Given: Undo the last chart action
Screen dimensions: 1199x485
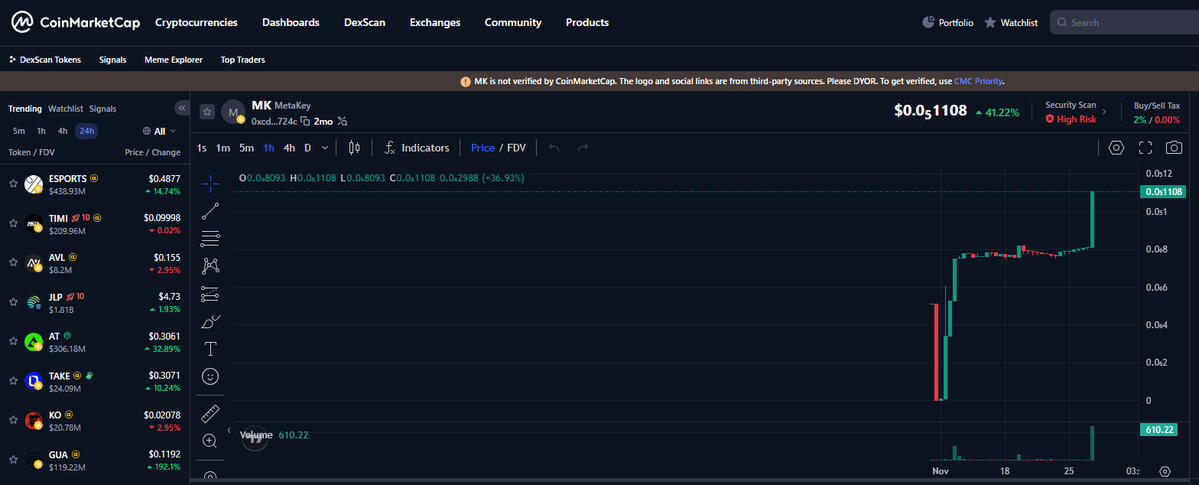Looking at the screenshot, I should pyautogui.click(x=554, y=148).
